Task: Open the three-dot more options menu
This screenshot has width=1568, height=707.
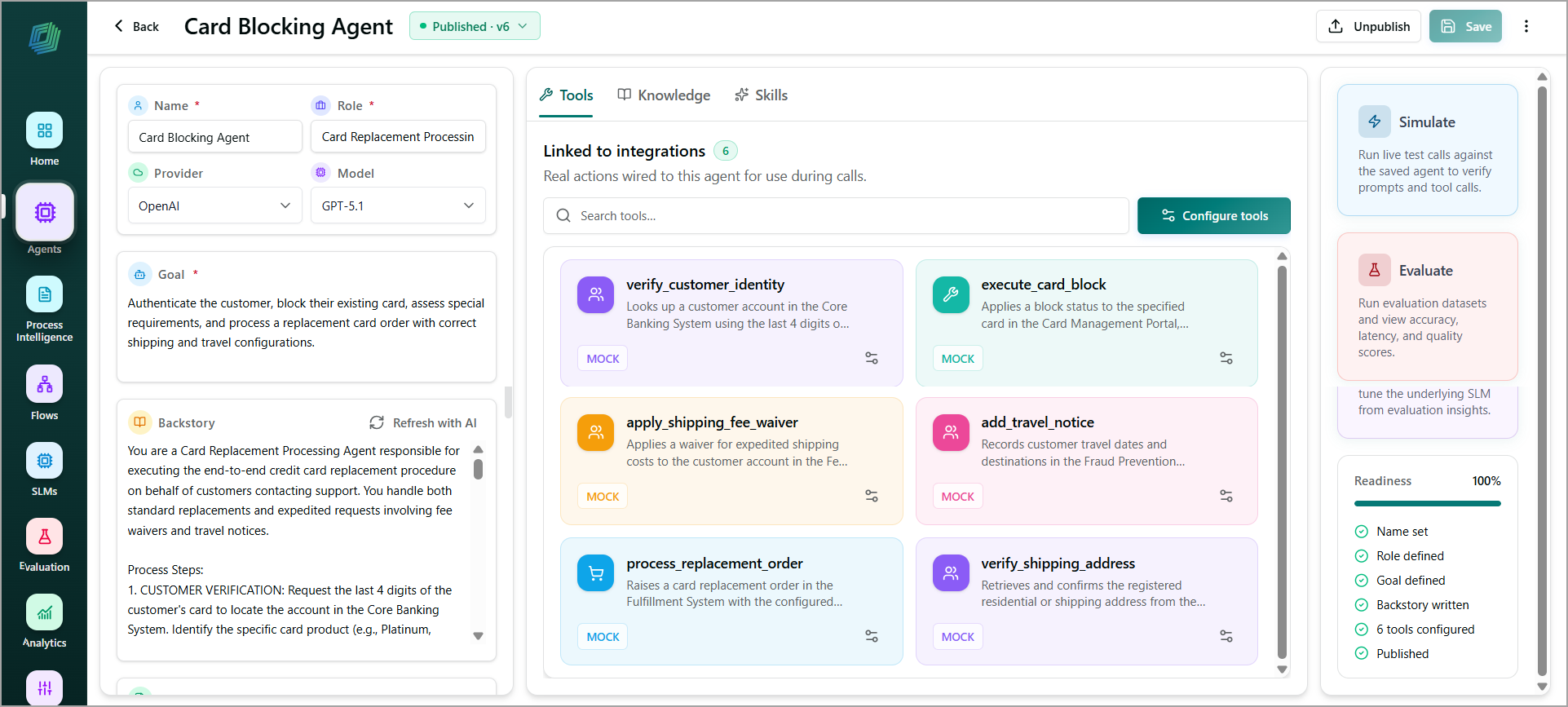Action: [x=1526, y=26]
